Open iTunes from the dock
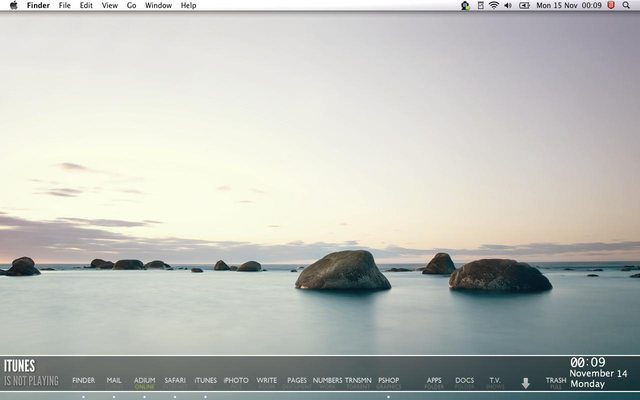 [x=205, y=381]
